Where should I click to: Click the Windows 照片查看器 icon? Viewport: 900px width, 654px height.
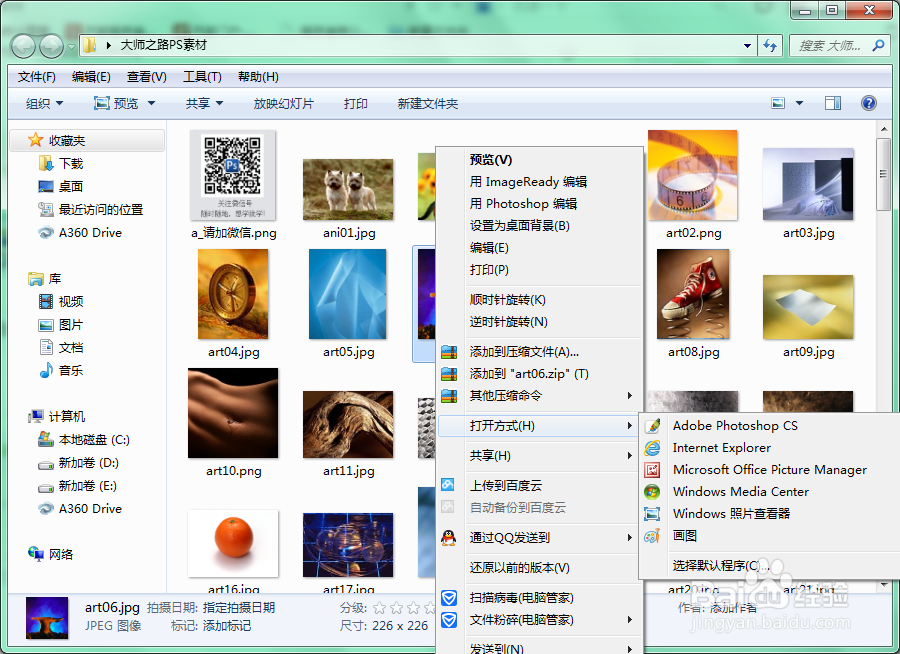point(652,513)
